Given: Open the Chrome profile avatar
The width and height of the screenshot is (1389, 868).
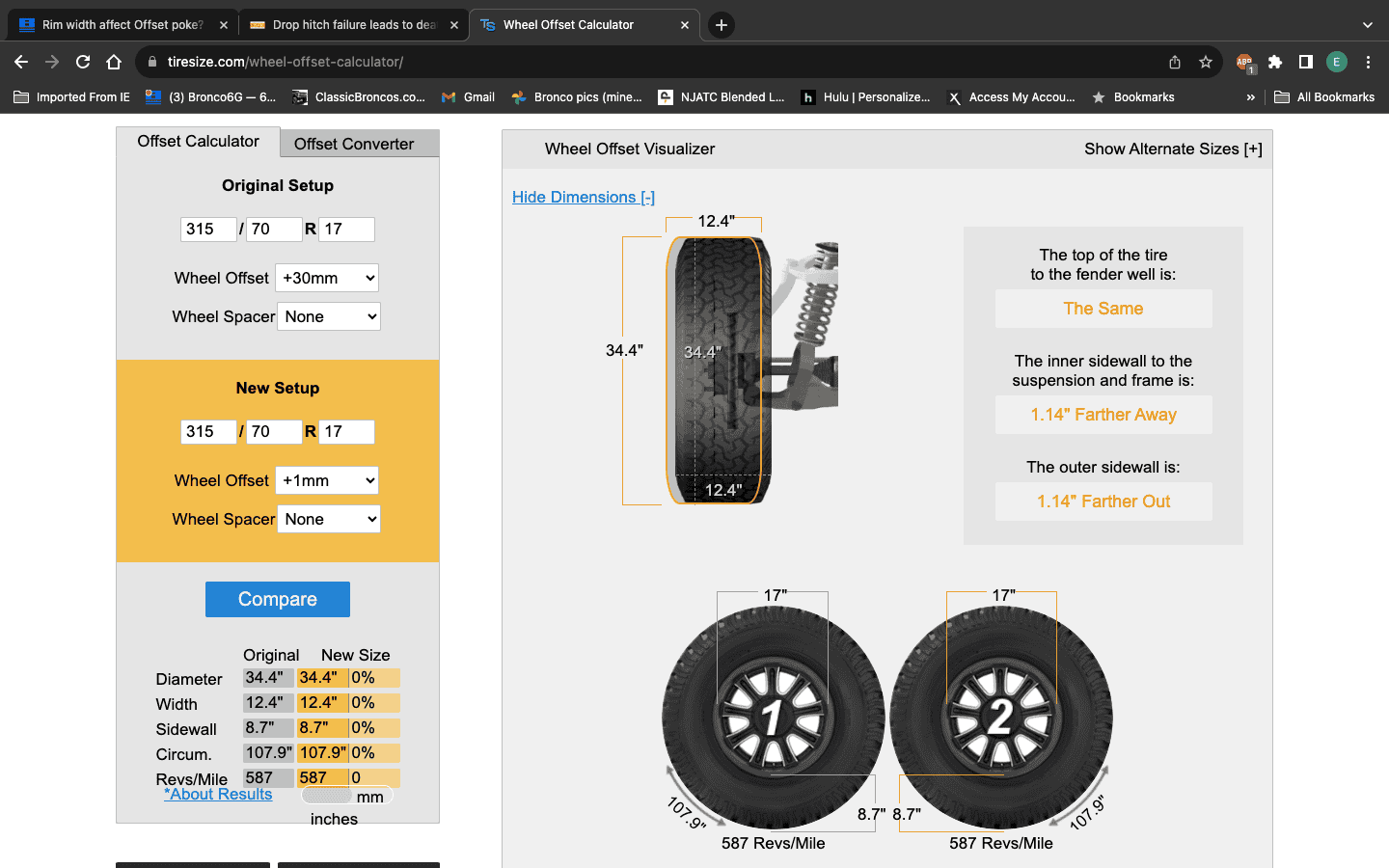Looking at the screenshot, I should coord(1337,62).
